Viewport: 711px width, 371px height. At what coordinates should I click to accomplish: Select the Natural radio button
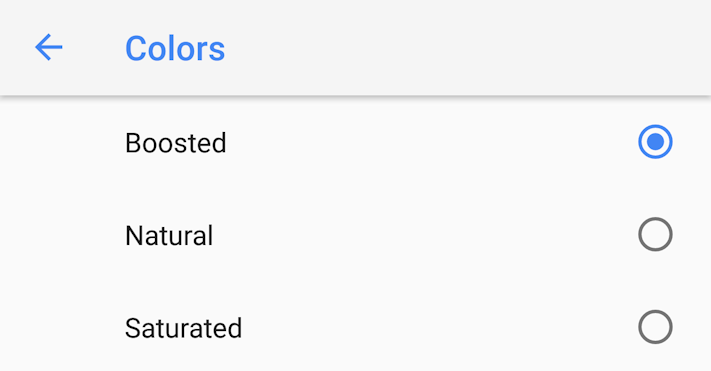[655, 234]
